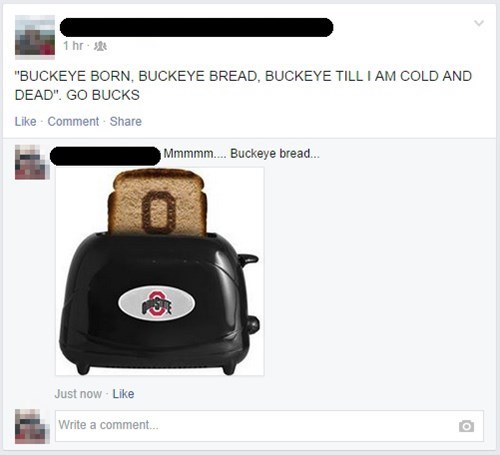The height and width of the screenshot is (455, 500).
Task: Click the Write a comment field
Action: [x=269, y=426]
